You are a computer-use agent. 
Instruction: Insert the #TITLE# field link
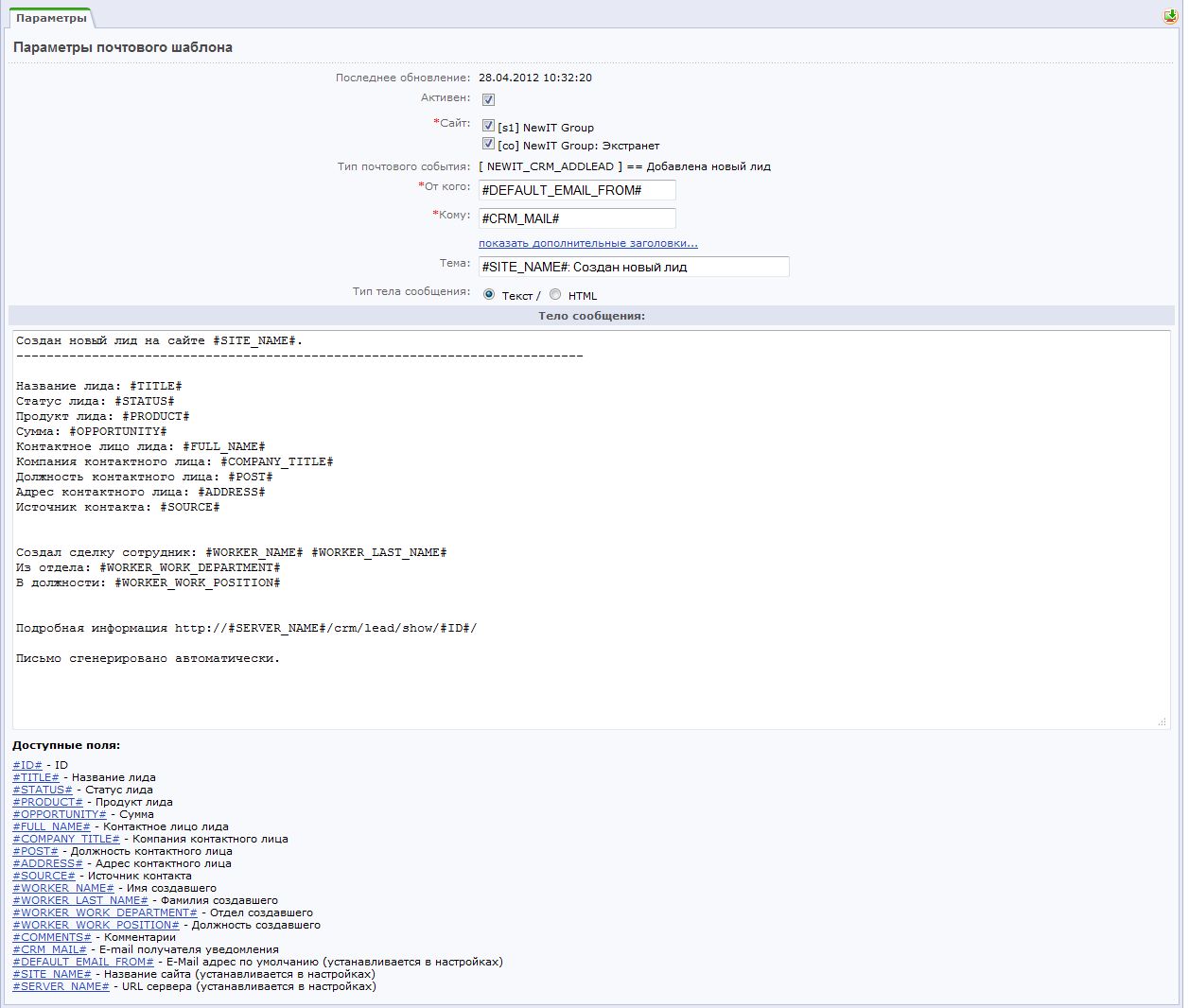(x=36, y=777)
